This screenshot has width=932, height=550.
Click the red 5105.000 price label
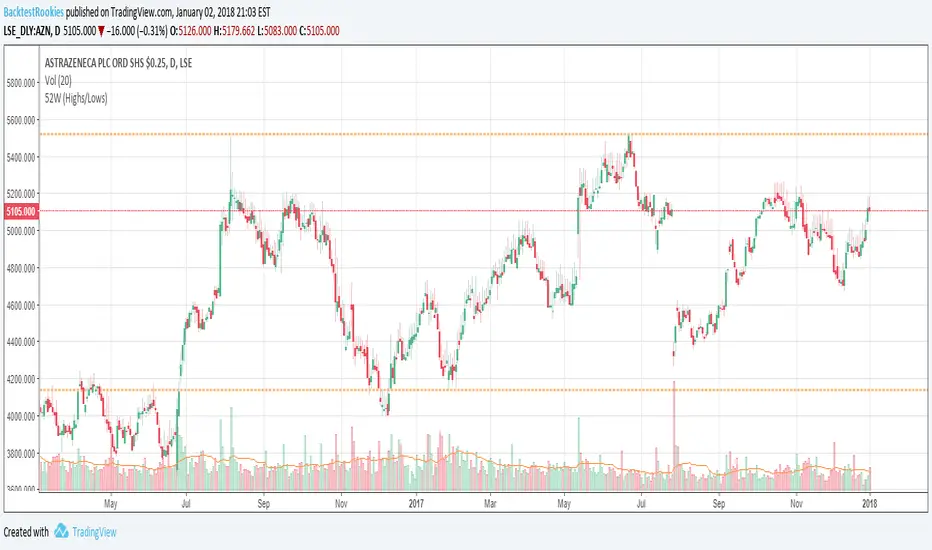pos(21,211)
